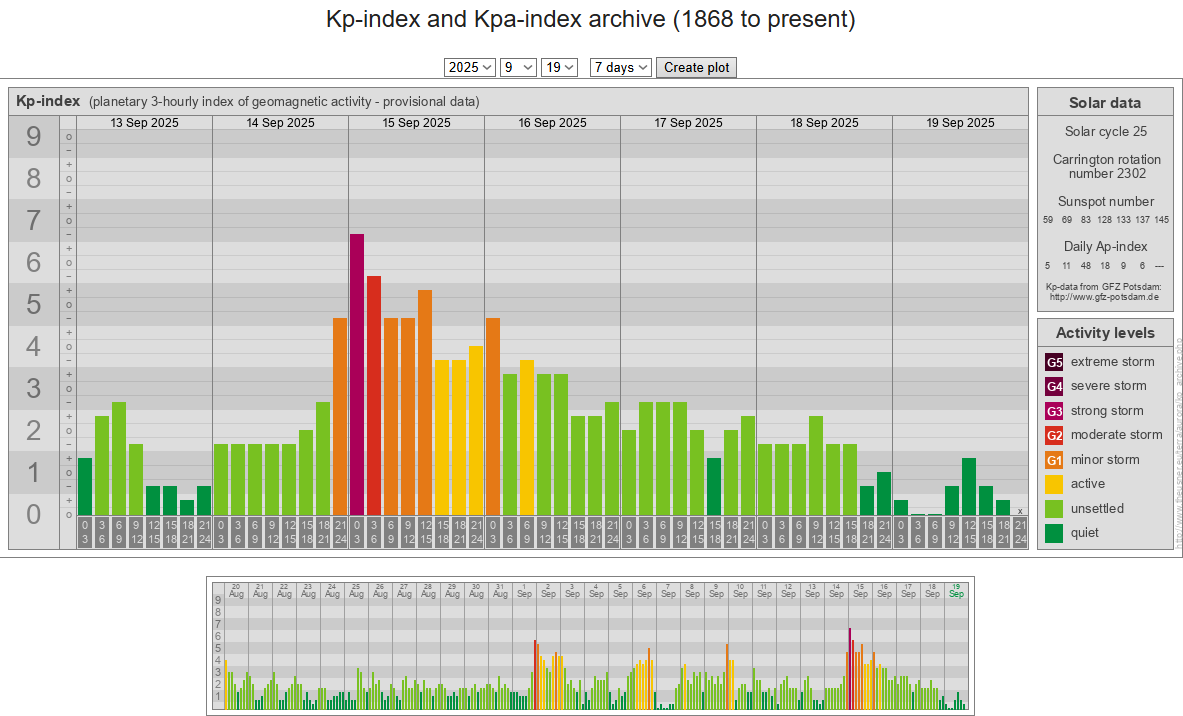
Task: Click the dark green quiet level swatch
Action: (1054, 533)
